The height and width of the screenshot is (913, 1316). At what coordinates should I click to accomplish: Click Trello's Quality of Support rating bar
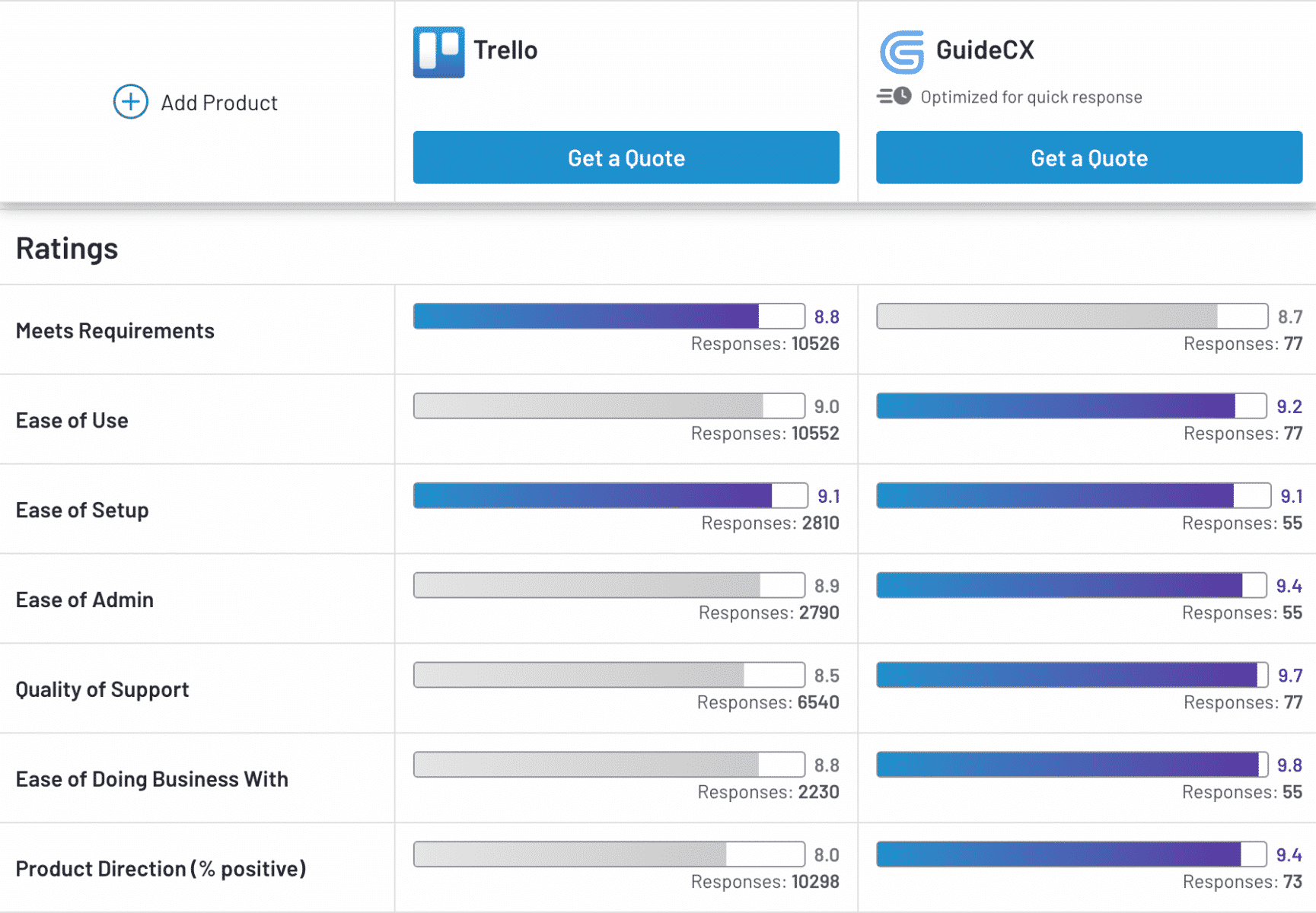tap(609, 675)
